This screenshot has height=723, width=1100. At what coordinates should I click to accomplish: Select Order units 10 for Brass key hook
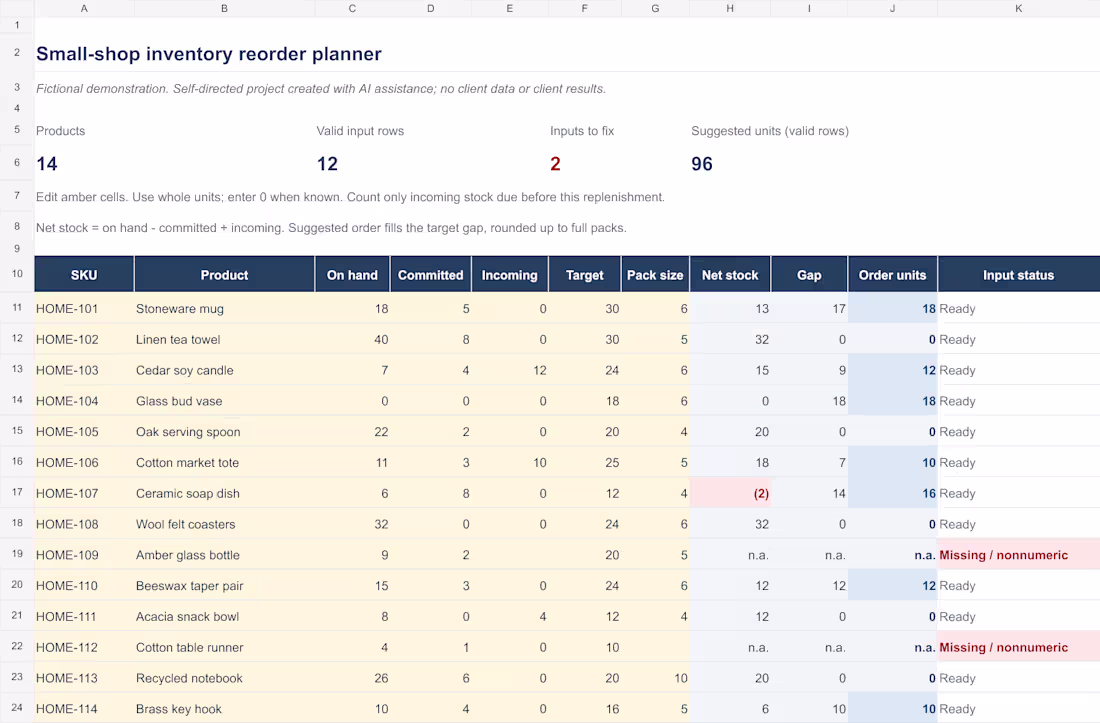(892, 709)
